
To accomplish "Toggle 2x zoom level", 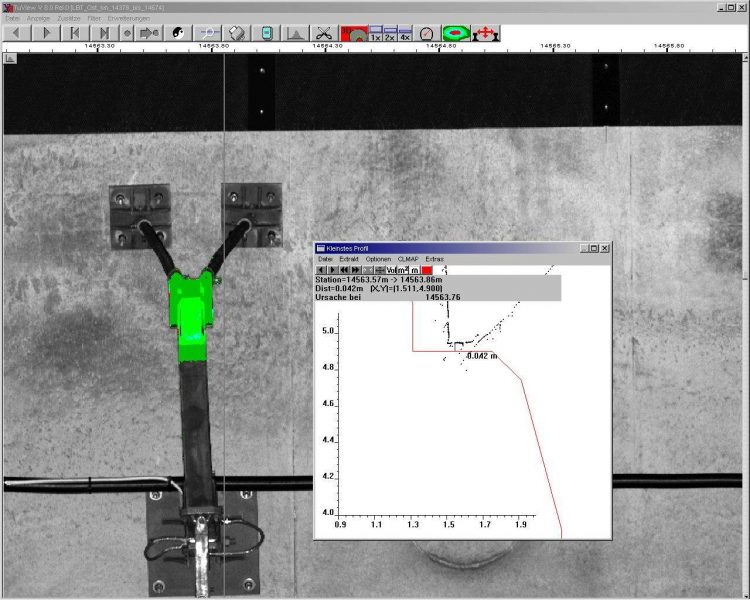I will 389,33.
